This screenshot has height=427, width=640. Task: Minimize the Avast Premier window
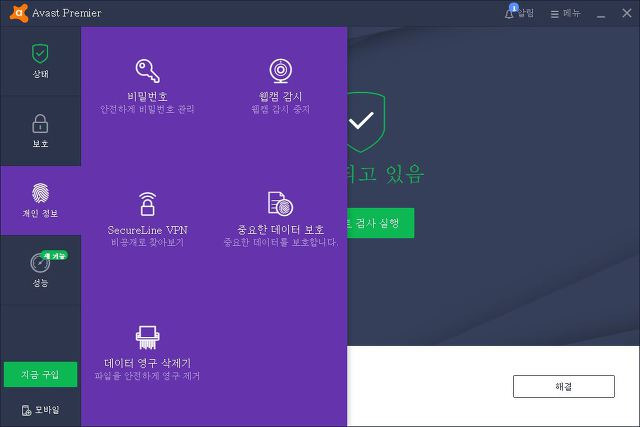[x=601, y=14]
